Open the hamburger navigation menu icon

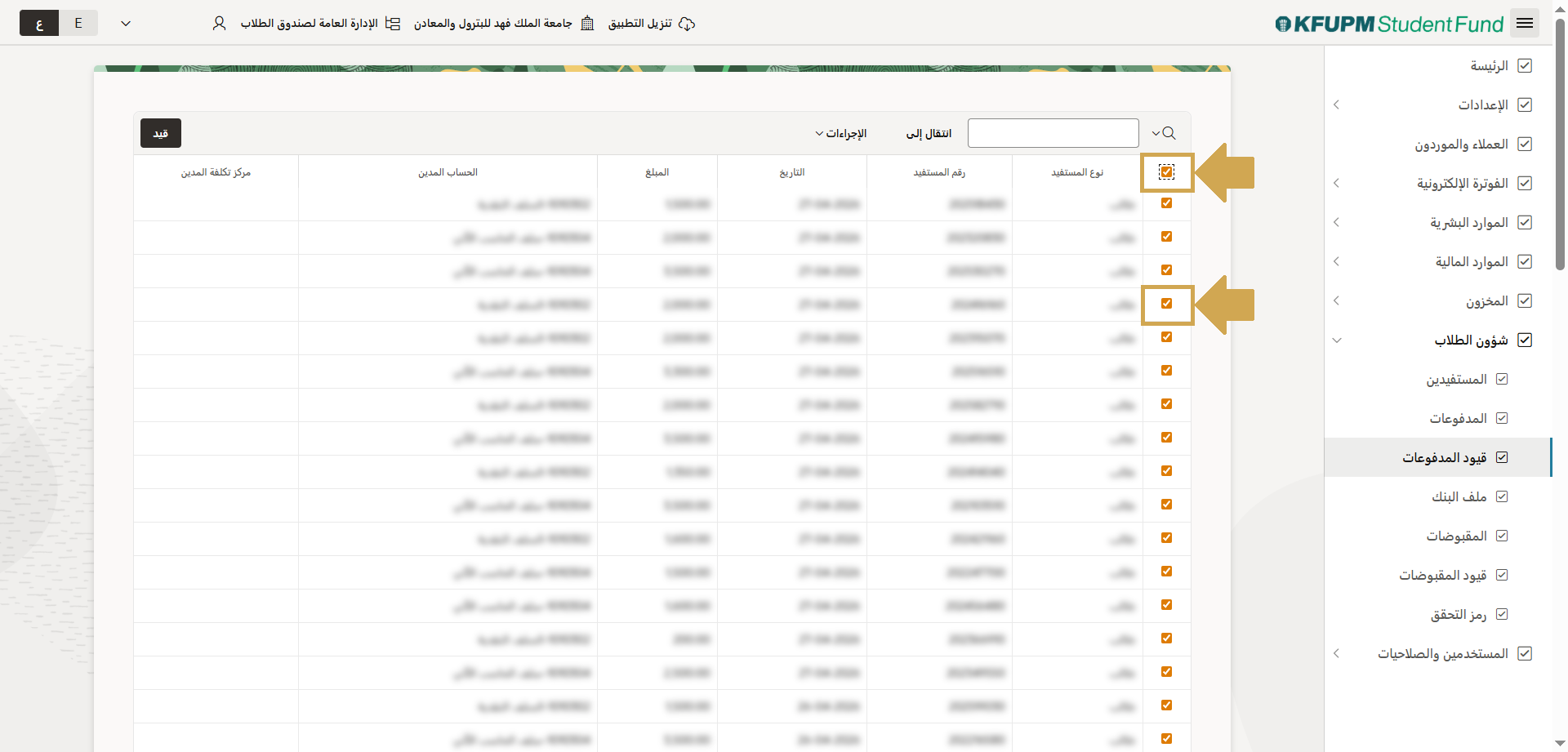1524,23
